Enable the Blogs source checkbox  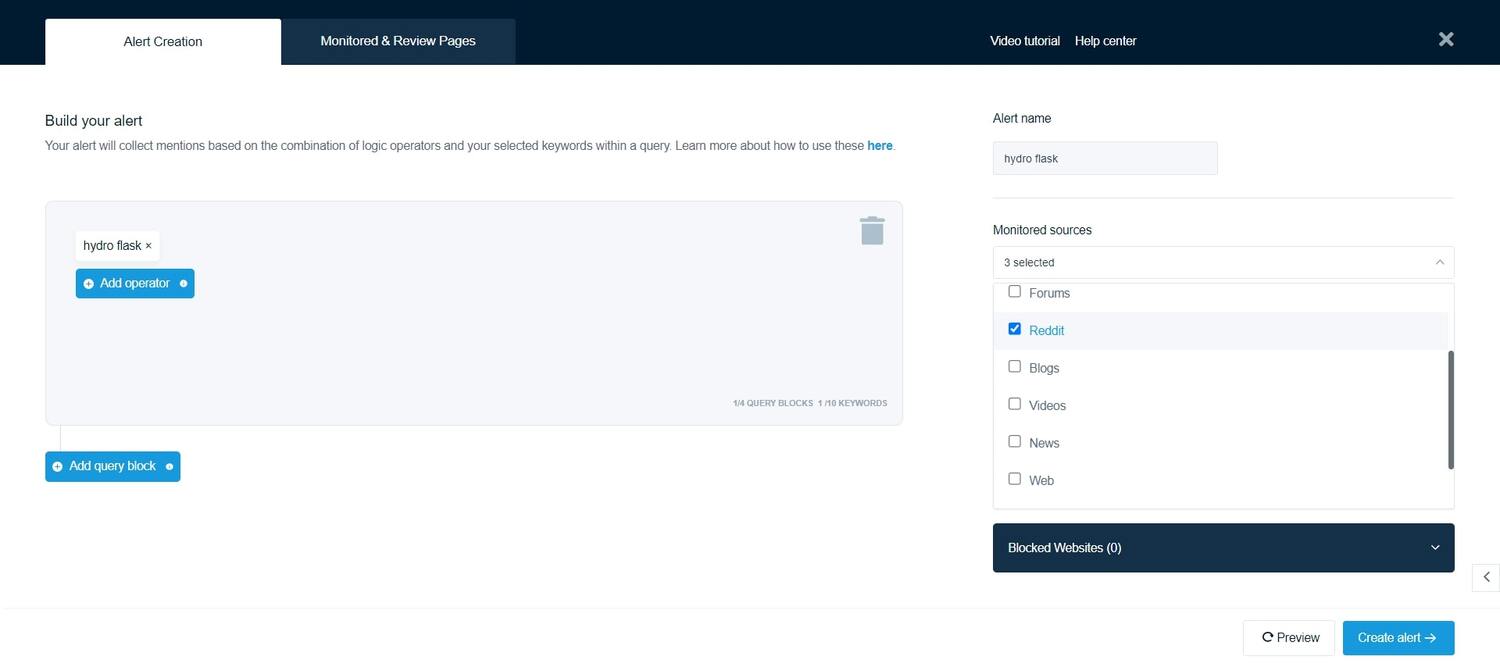pos(1014,366)
